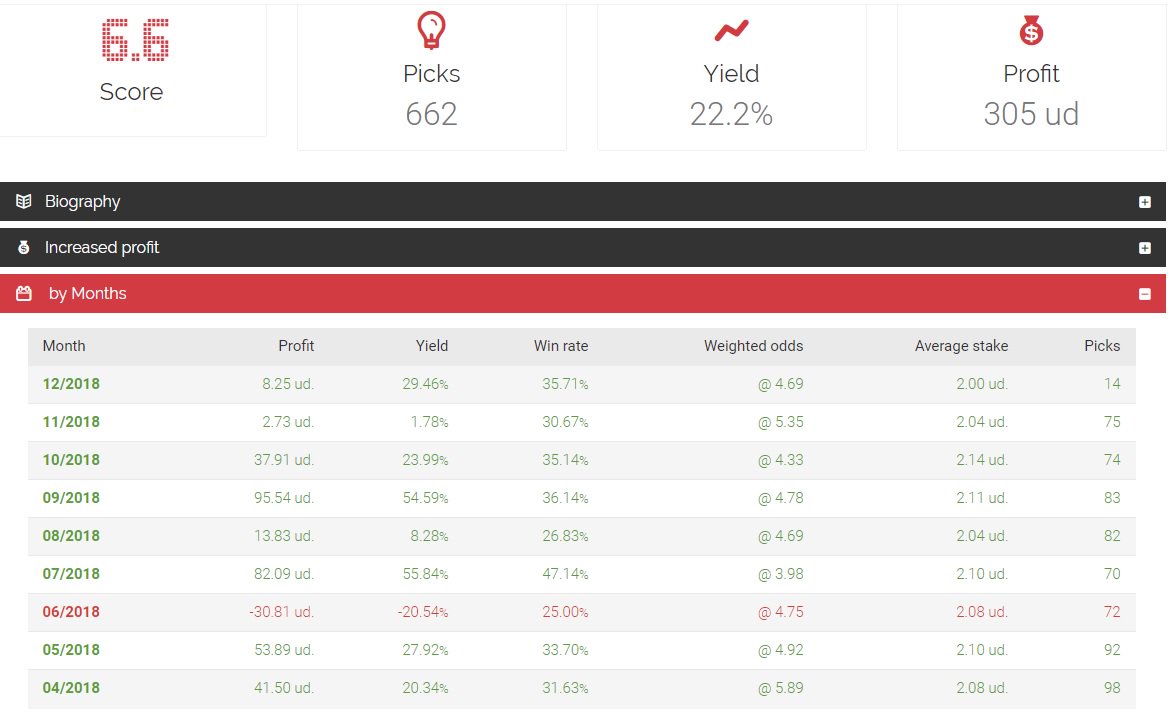Collapse the by Months section minus button
1168x715 pixels.
pyautogui.click(x=1145, y=294)
